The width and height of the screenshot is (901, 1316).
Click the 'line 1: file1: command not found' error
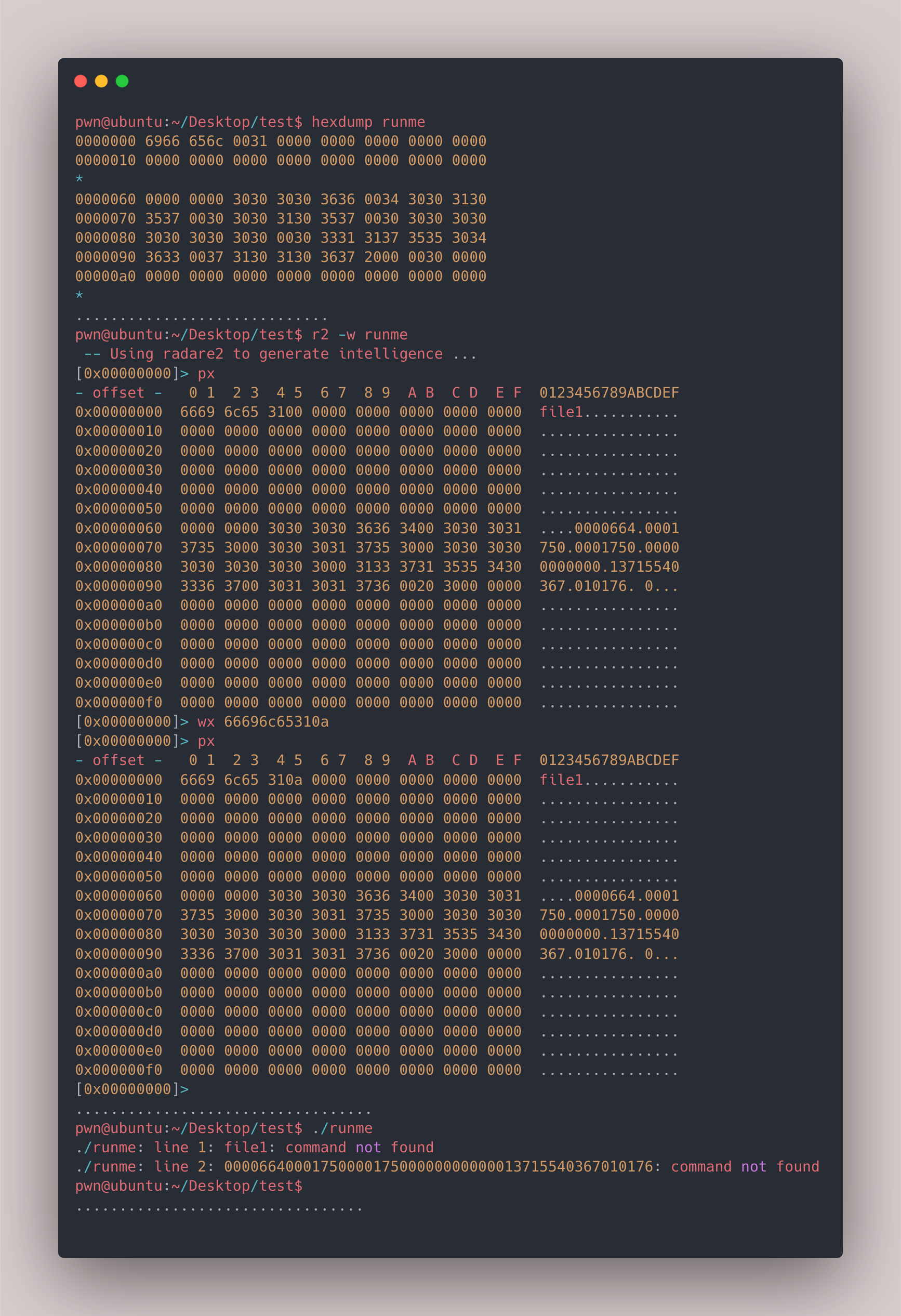pyautogui.click(x=294, y=1147)
